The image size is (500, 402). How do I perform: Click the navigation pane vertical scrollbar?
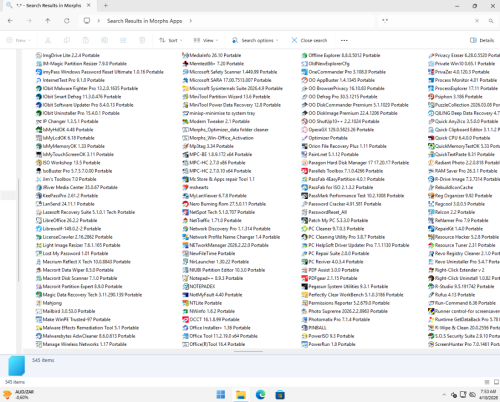[x=18, y=230]
